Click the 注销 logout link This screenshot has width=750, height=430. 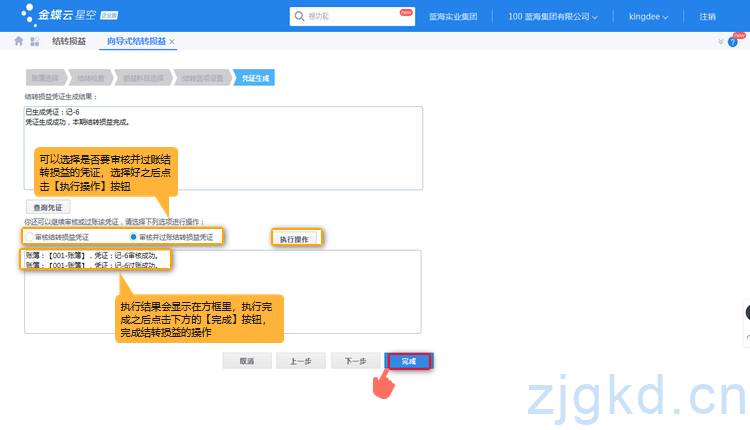tap(707, 17)
